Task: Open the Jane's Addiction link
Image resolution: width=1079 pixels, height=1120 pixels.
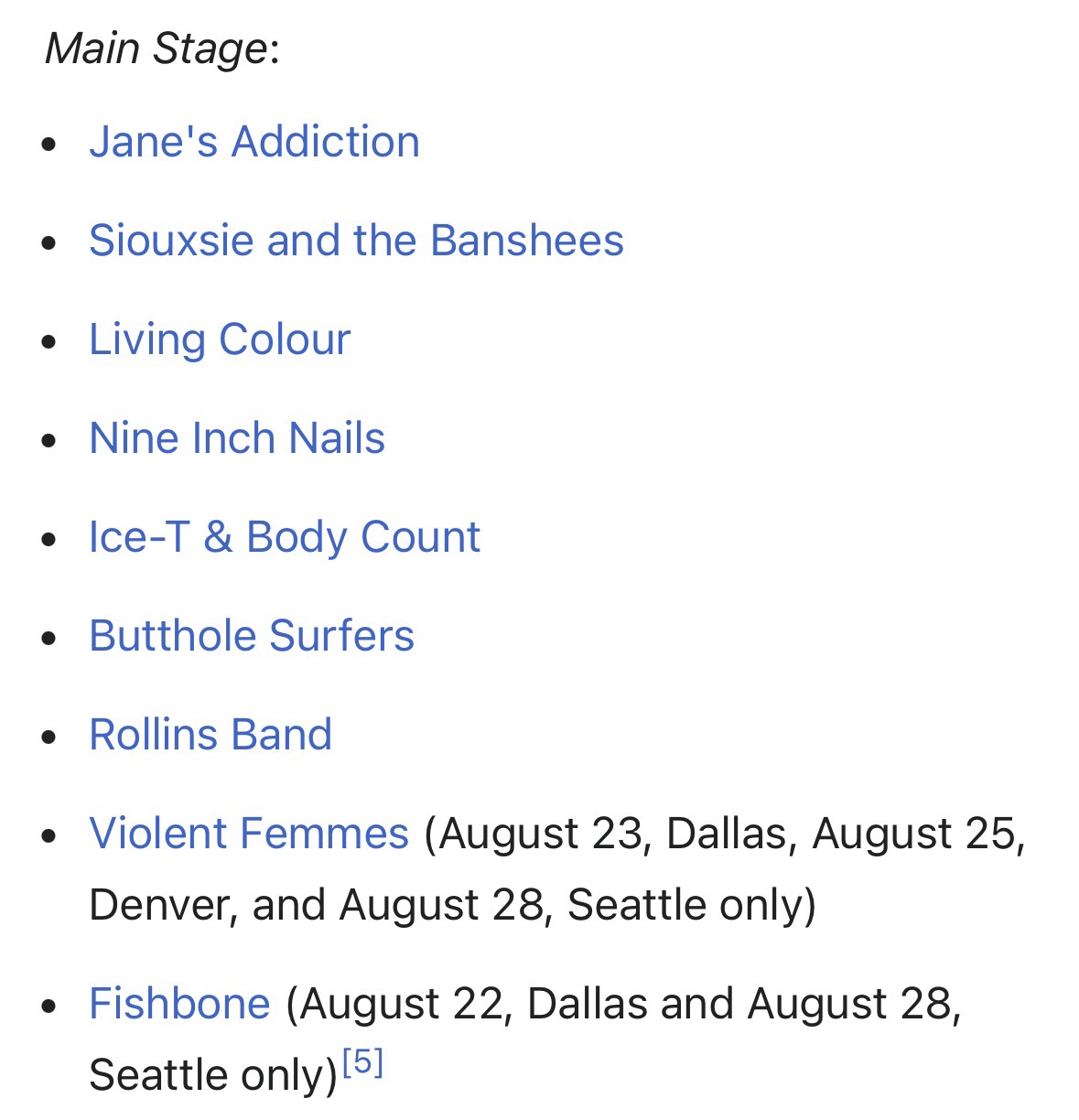Action: pos(254,143)
